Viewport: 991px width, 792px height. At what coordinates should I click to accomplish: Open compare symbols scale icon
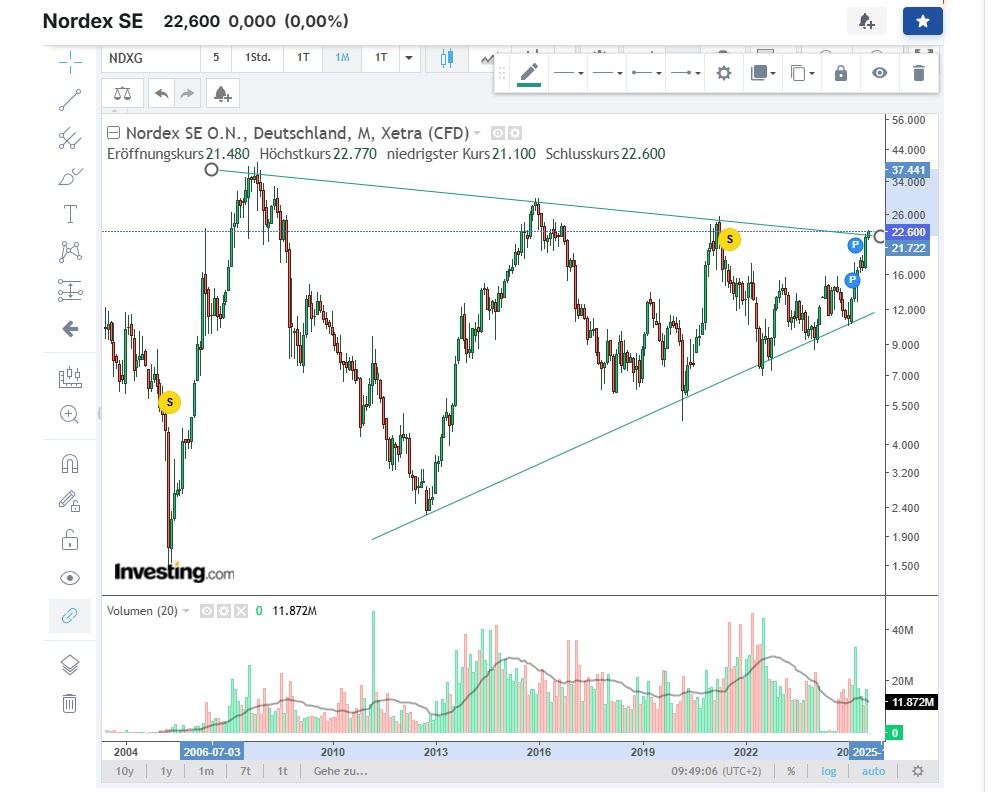coord(123,94)
